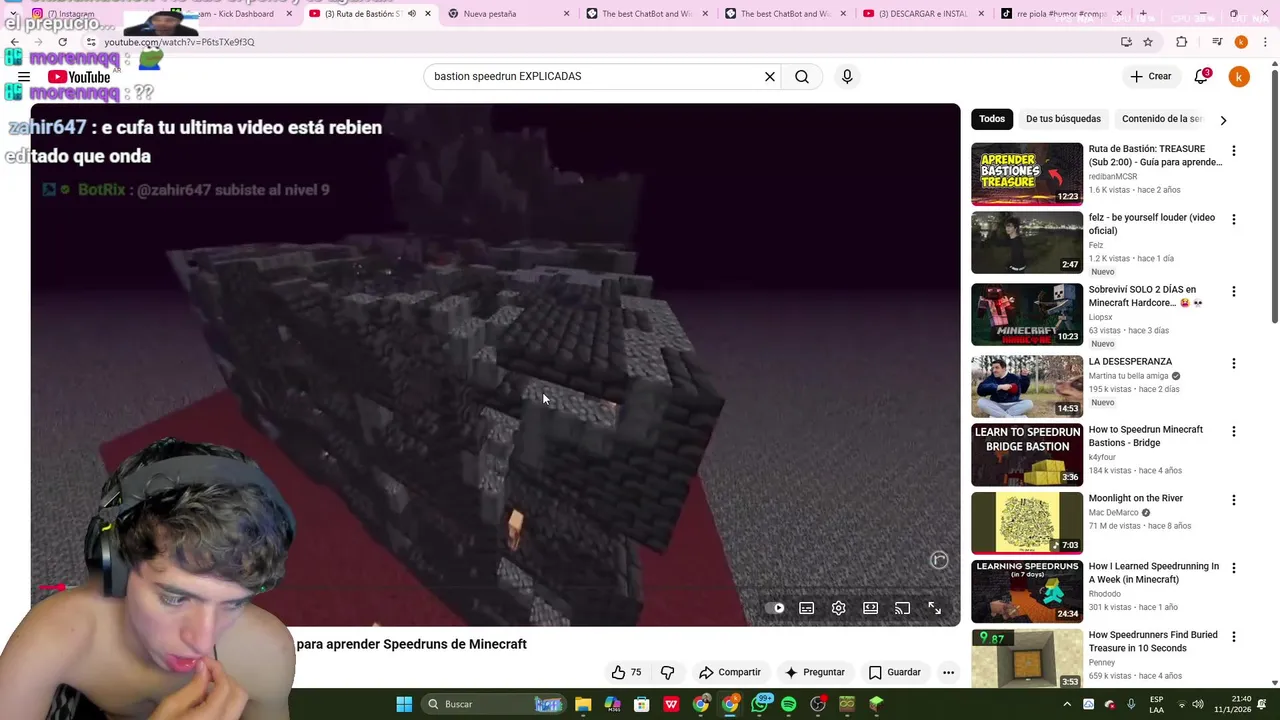Open volume control in system tray
The image size is (1280, 720).
pos(1200,704)
